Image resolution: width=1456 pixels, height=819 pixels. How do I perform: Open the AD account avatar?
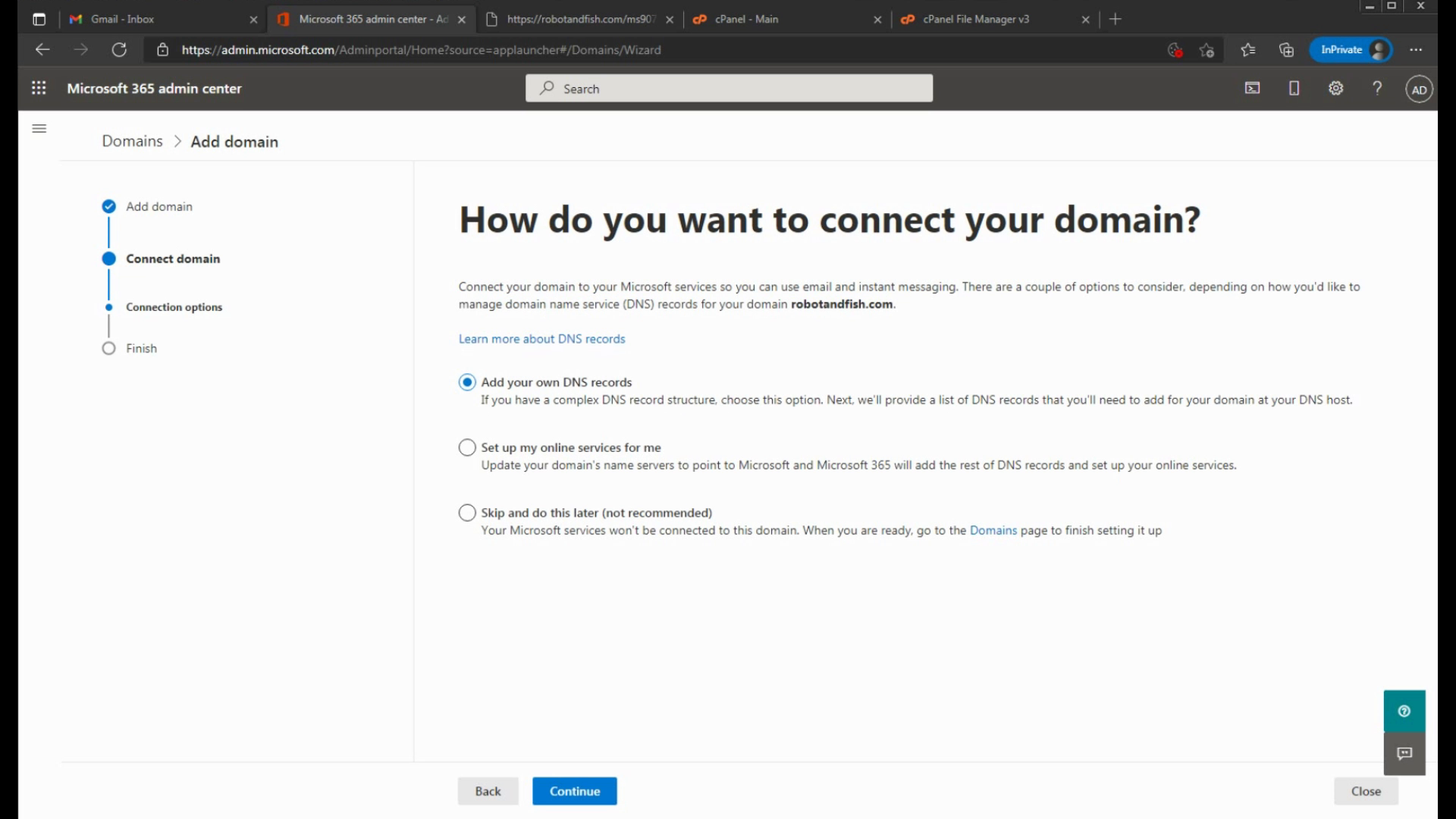[1419, 89]
